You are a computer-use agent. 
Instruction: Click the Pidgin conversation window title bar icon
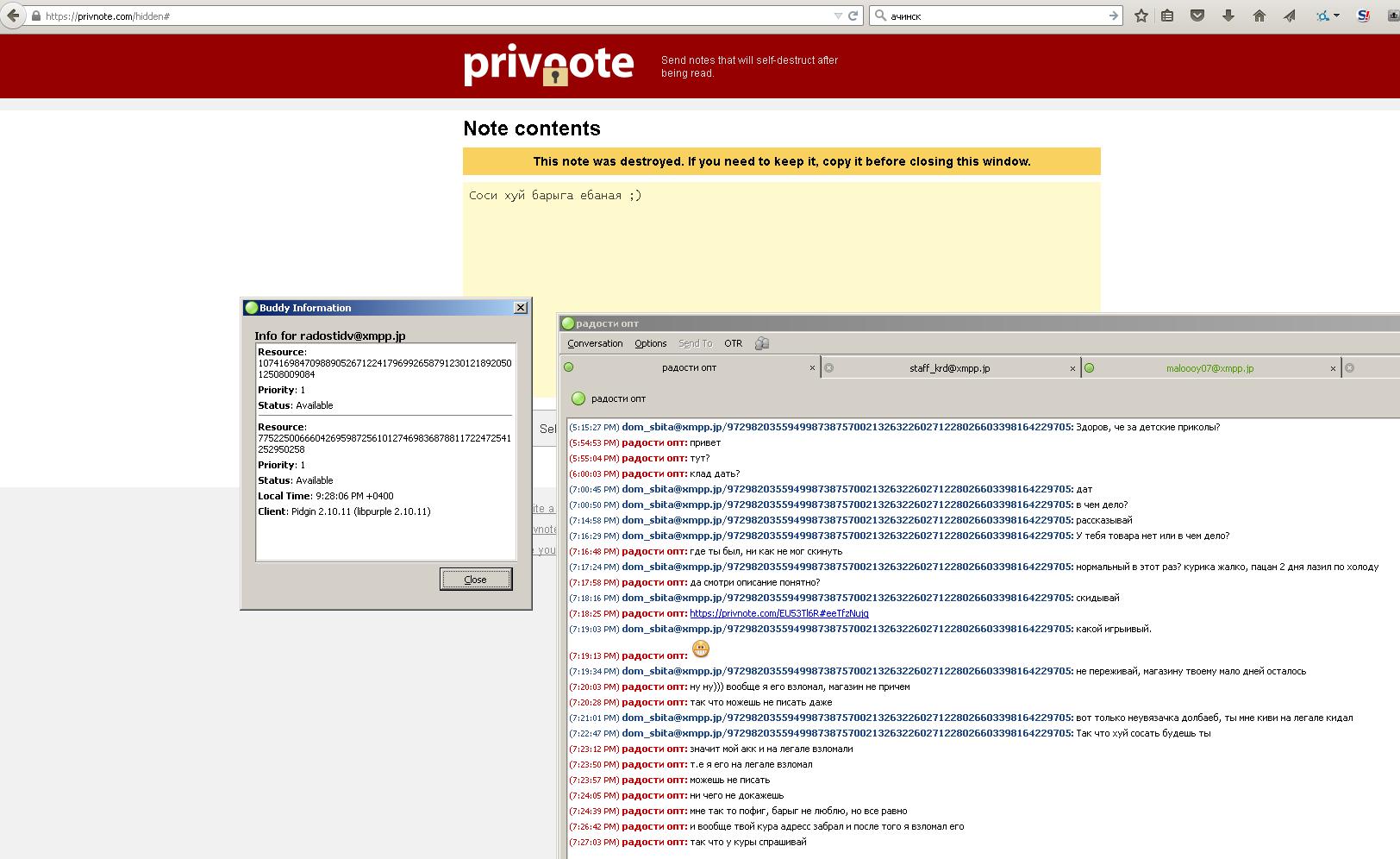(568, 323)
